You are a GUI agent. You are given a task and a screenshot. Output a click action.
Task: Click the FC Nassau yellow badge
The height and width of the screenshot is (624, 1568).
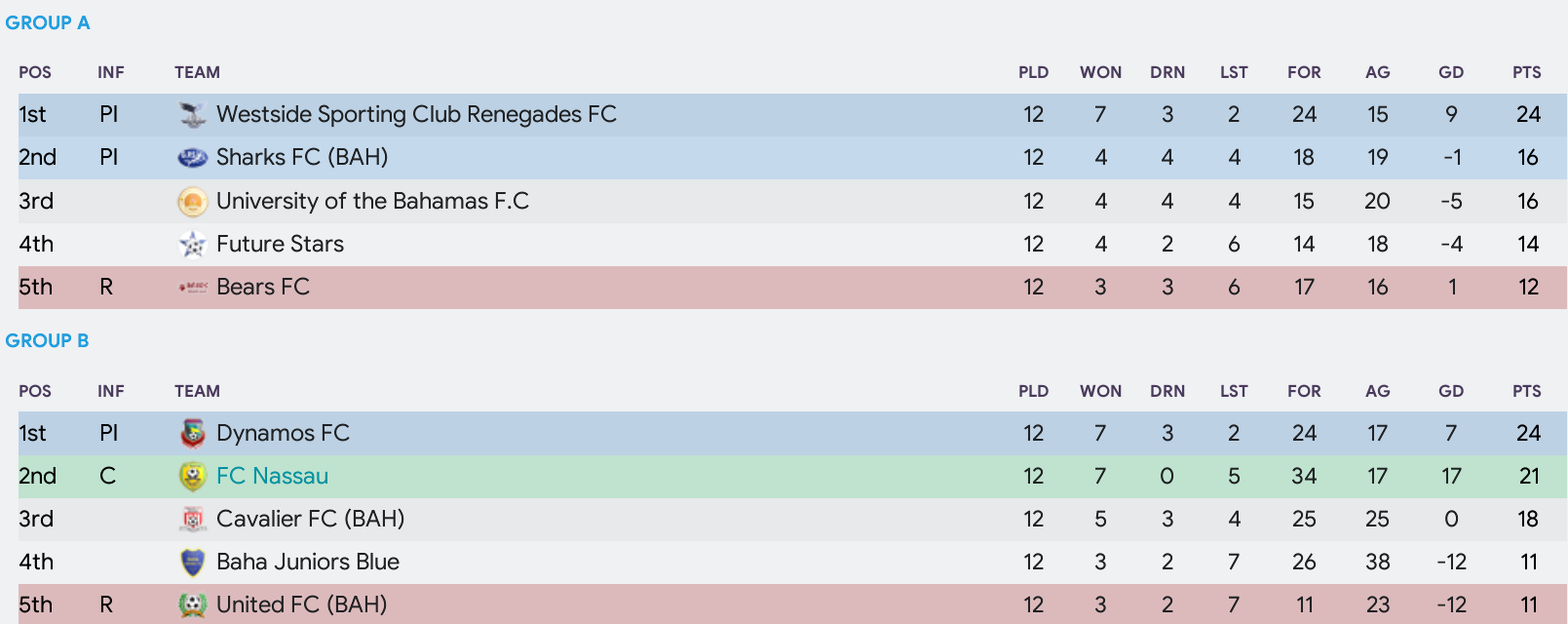click(x=193, y=476)
